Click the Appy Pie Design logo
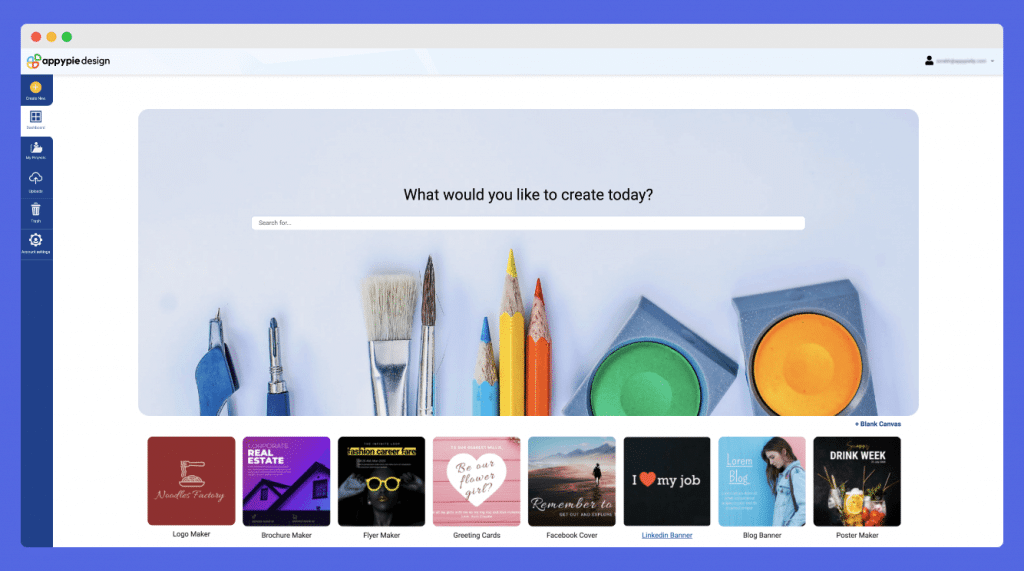 [69, 61]
